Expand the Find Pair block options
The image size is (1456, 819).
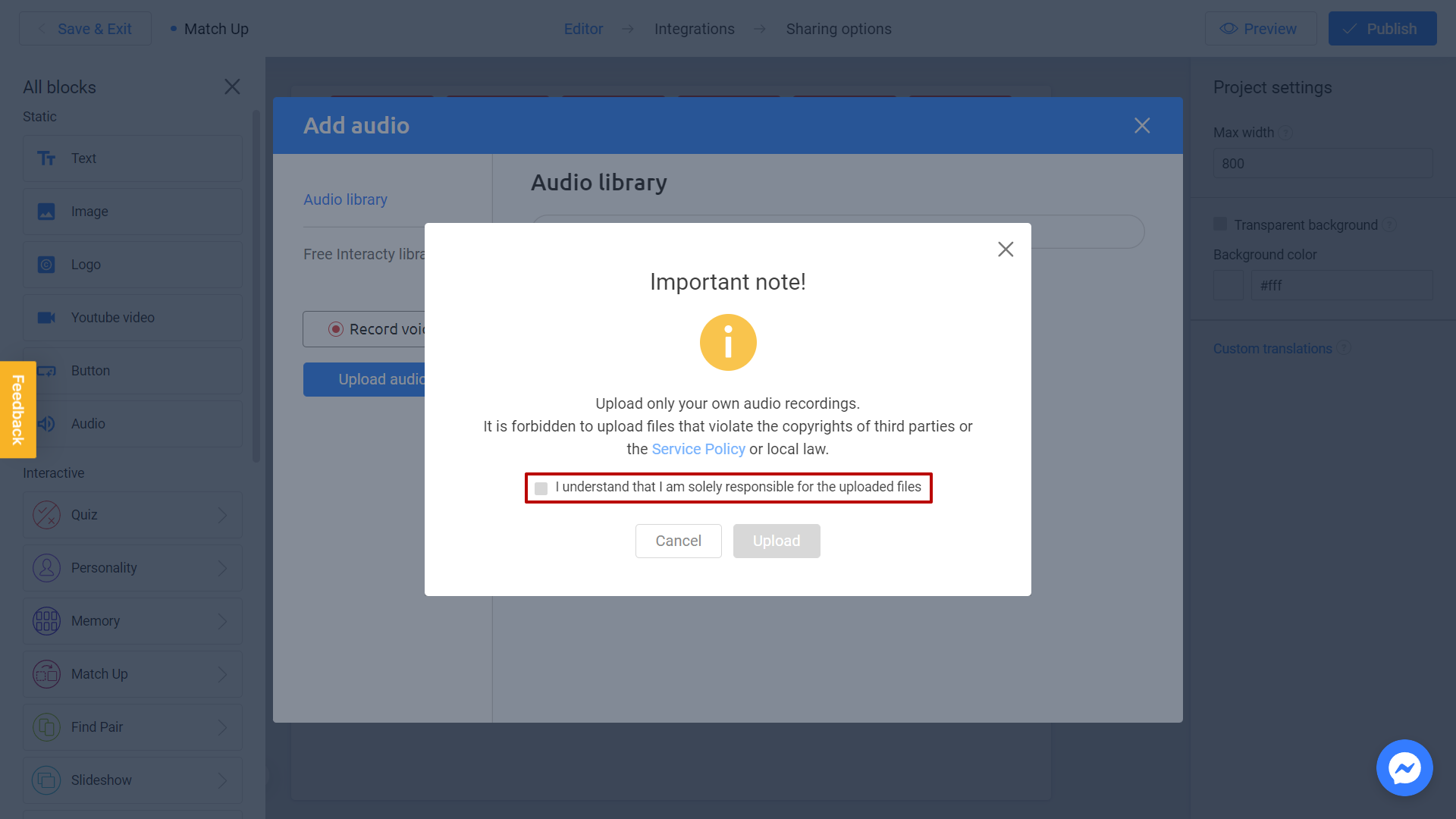tap(223, 727)
